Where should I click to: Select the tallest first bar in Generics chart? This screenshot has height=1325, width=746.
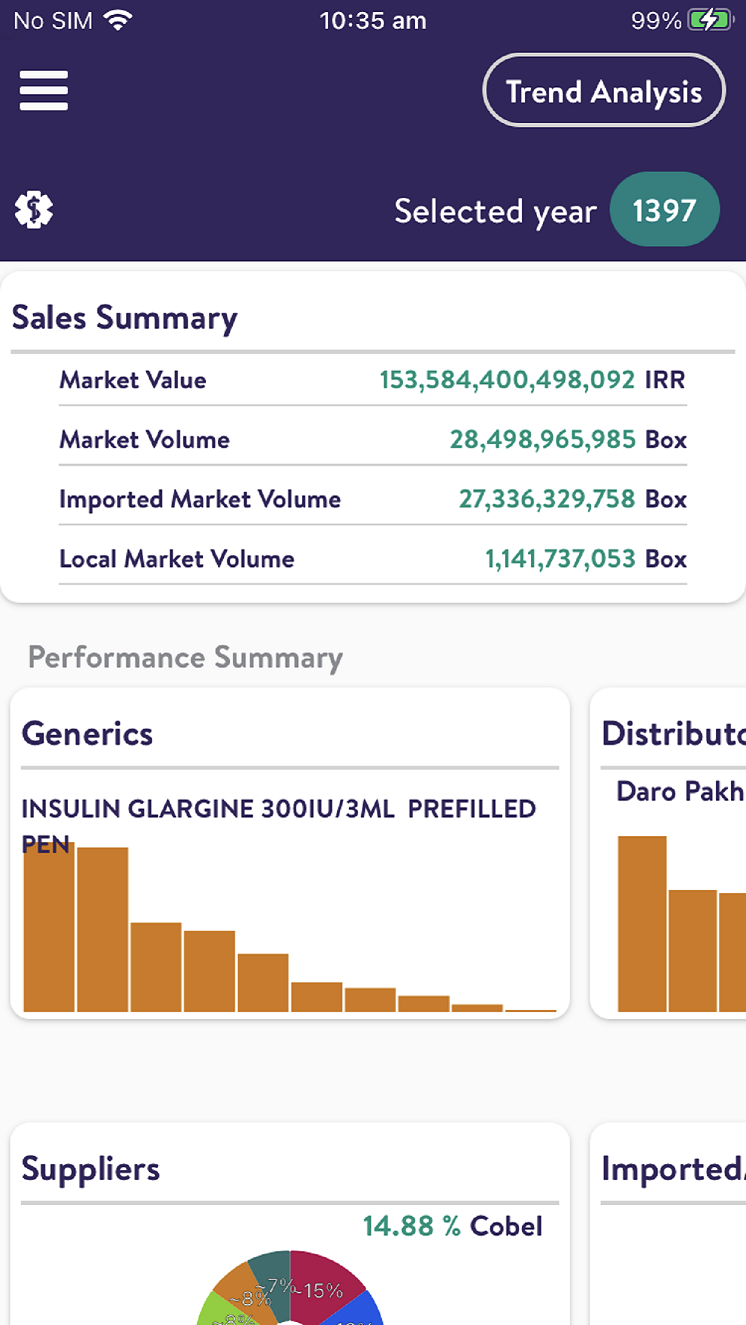point(49,927)
